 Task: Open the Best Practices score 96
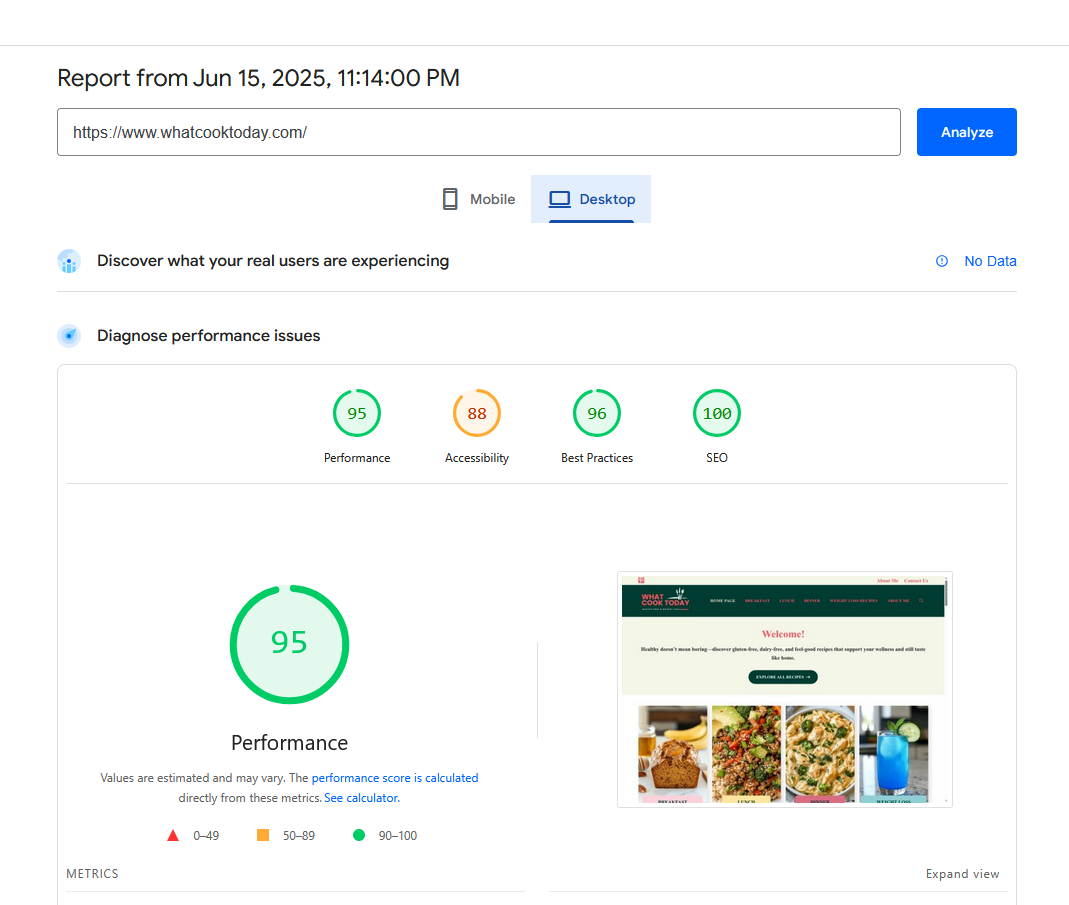pos(597,414)
